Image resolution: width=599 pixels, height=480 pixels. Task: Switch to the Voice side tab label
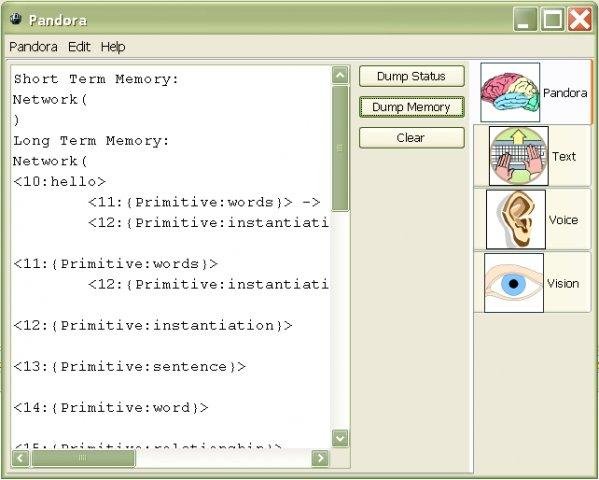pyautogui.click(x=563, y=220)
